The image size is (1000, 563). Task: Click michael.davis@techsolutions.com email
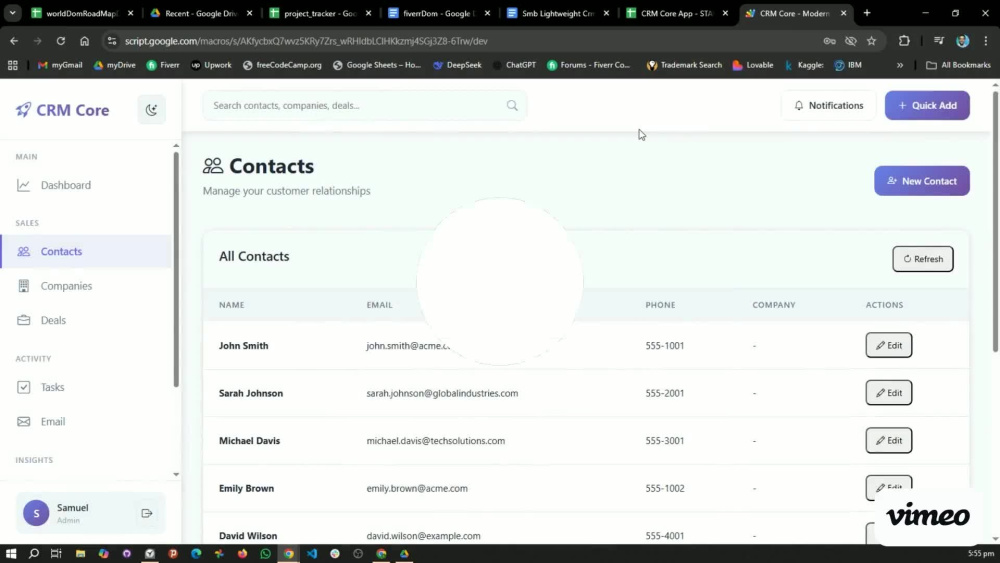click(x=436, y=441)
